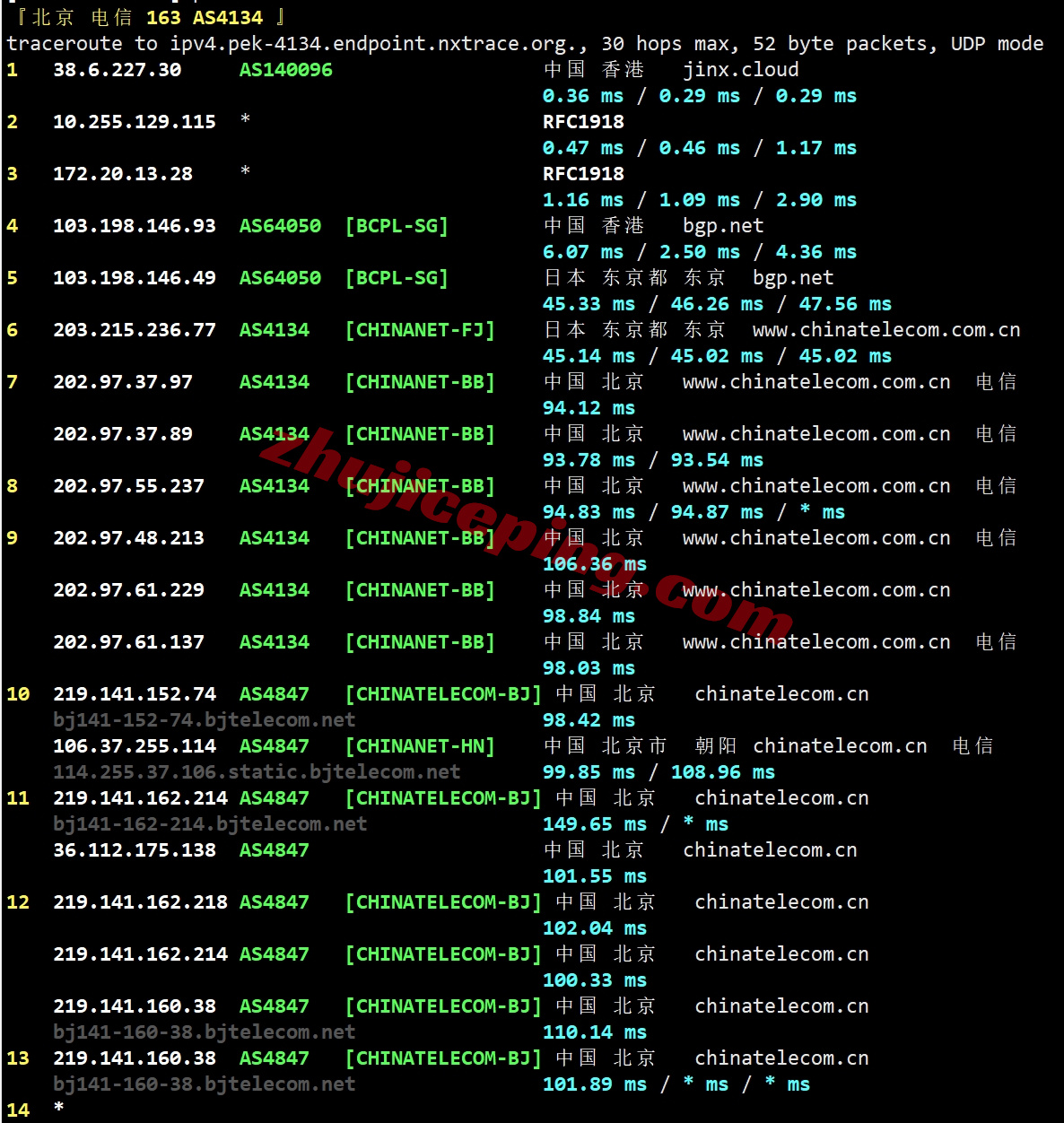Select the IP 106.37.255.114
This screenshot has width=1064, height=1123.
coord(135,746)
